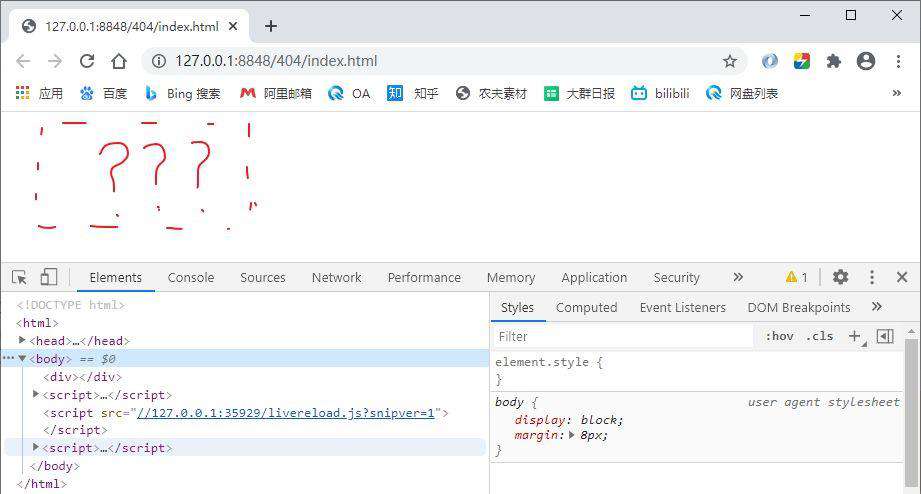Image resolution: width=921 pixels, height=494 pixels.
Task: Toggle device toolbar emulation
Action: [x=49, y=277]
